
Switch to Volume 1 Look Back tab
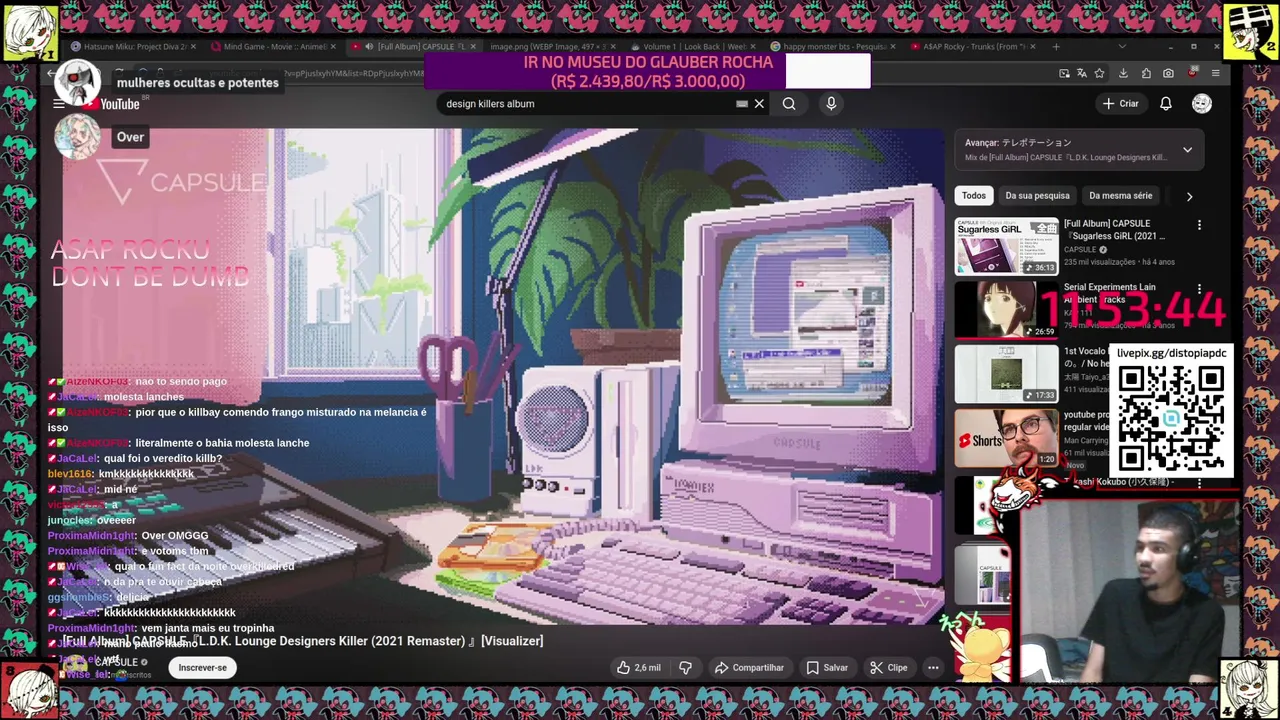click(693, 46)
